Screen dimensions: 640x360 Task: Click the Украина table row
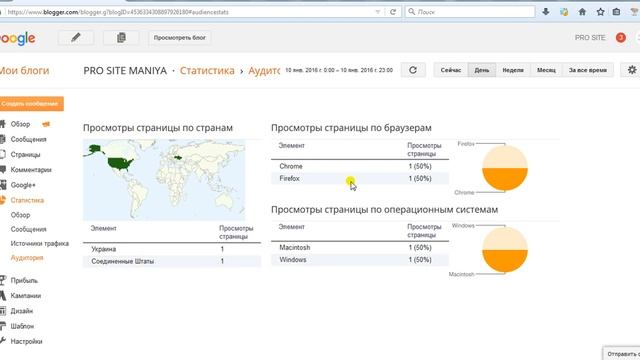click(172, 249)
